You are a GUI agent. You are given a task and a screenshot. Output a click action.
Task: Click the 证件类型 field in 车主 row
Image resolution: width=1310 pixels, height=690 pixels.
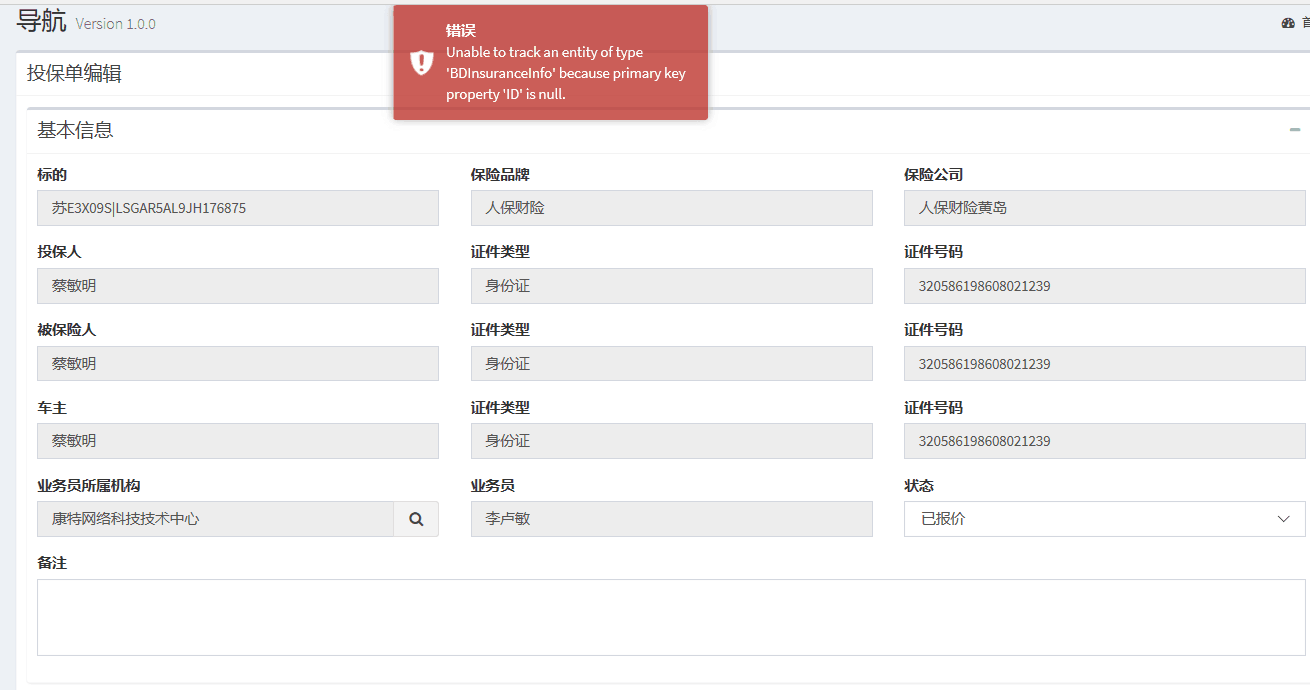pos(671,441)
